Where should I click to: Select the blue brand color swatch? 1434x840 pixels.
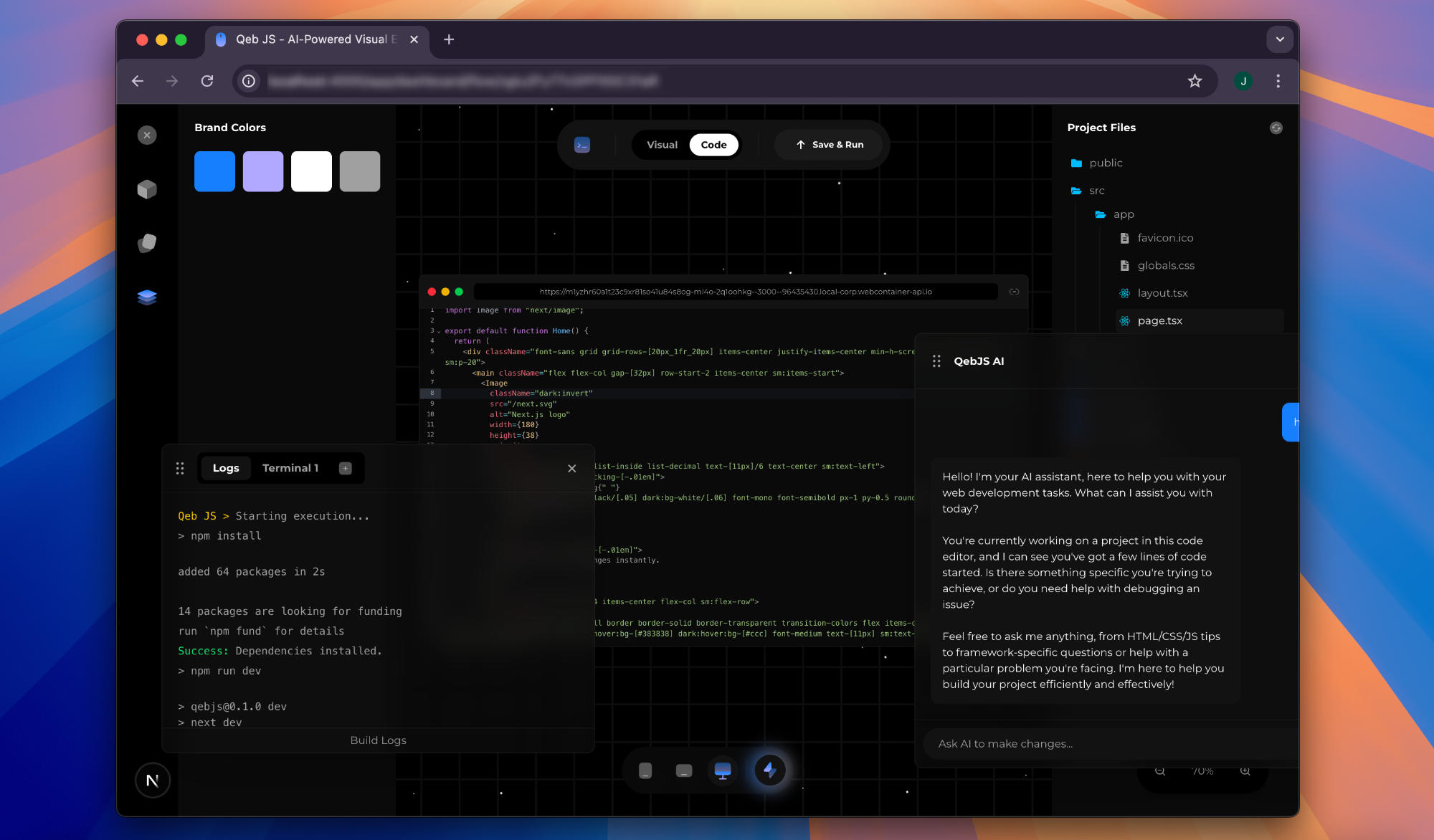click(214, 171)
